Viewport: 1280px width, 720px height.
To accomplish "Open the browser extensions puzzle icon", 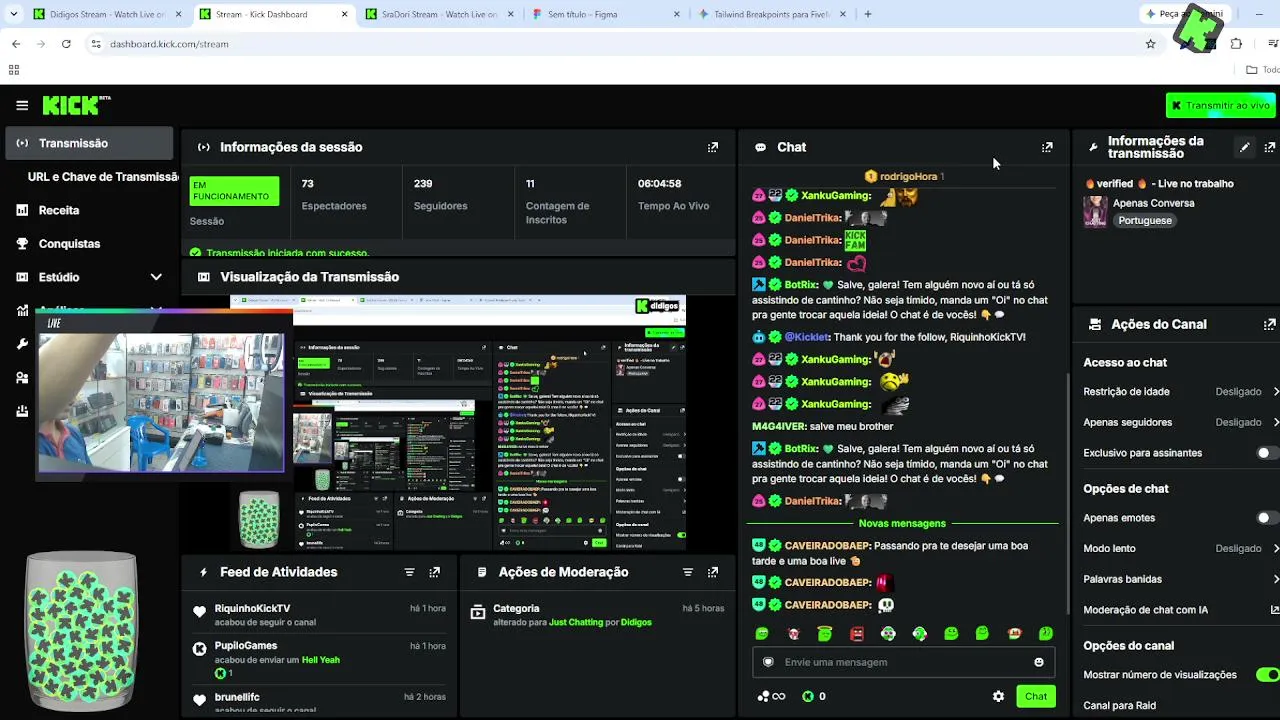I will 1236,44.
